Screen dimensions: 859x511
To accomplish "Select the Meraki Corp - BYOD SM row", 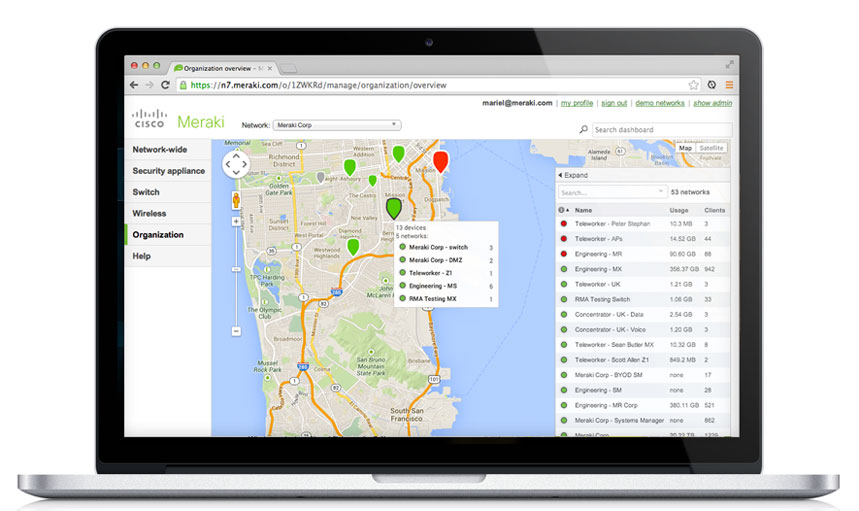I will (x=643, y=375).
